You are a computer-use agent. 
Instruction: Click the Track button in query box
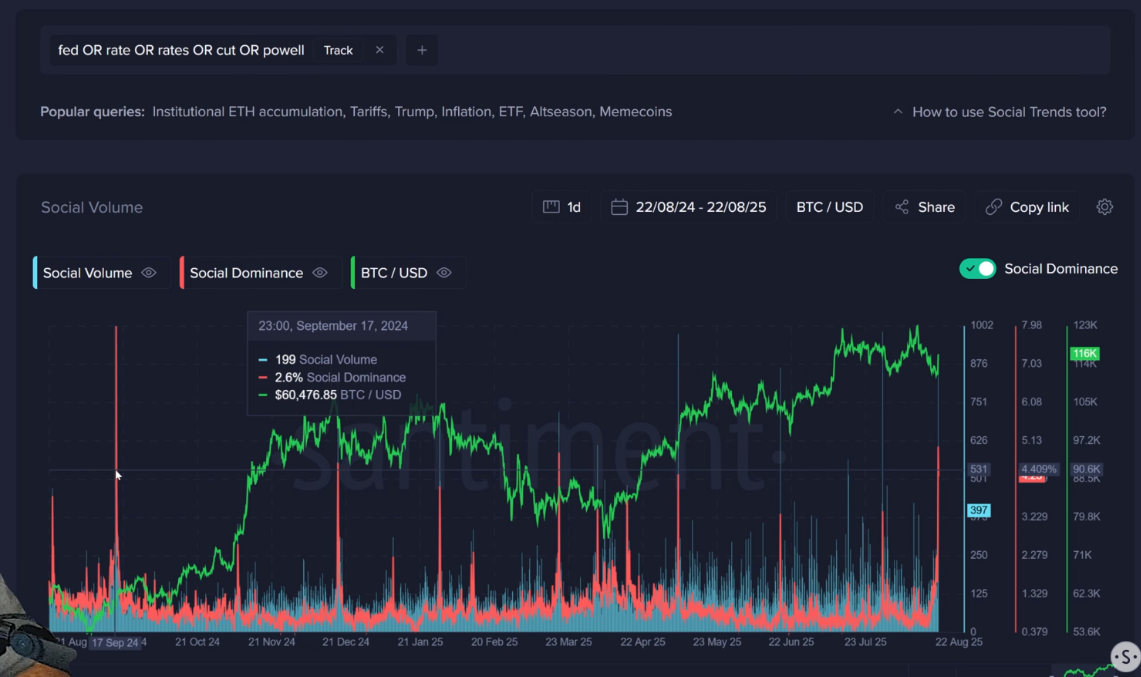tap(338, 50)
